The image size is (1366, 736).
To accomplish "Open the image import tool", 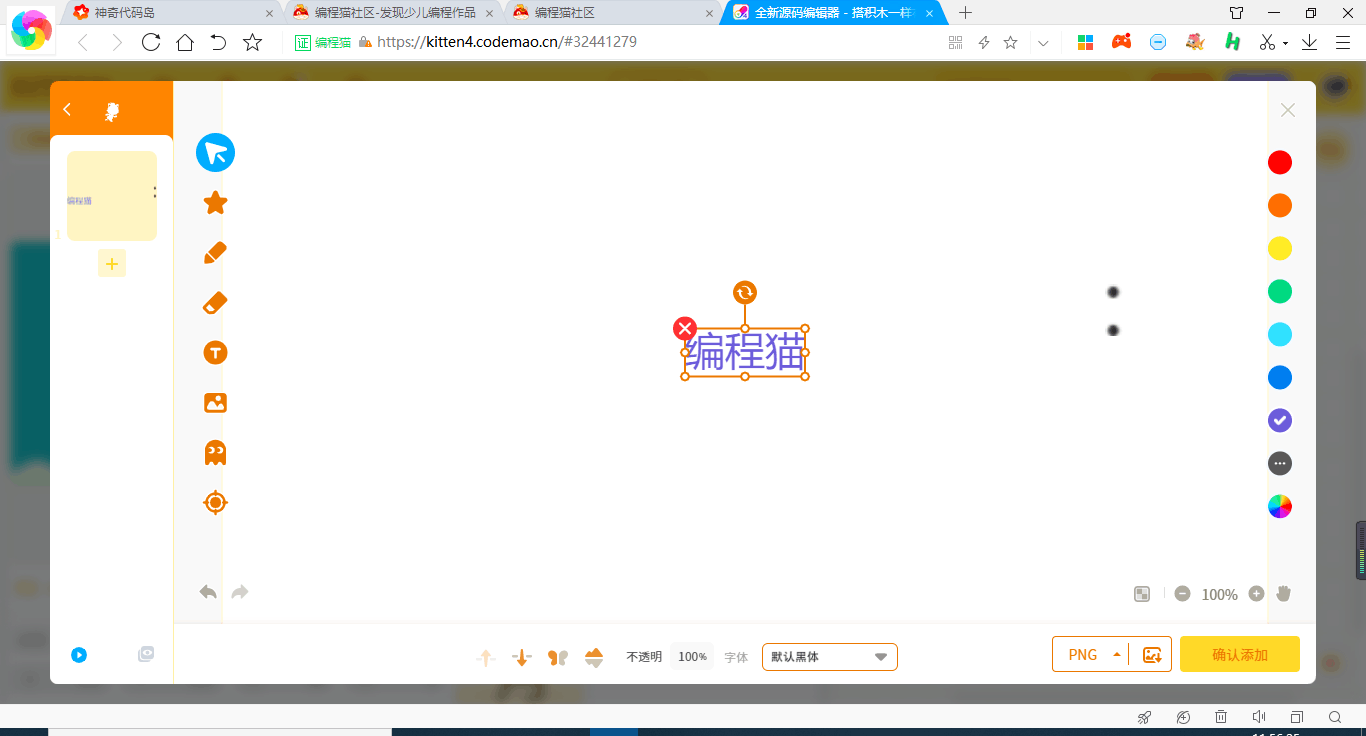I will [215, 403].
